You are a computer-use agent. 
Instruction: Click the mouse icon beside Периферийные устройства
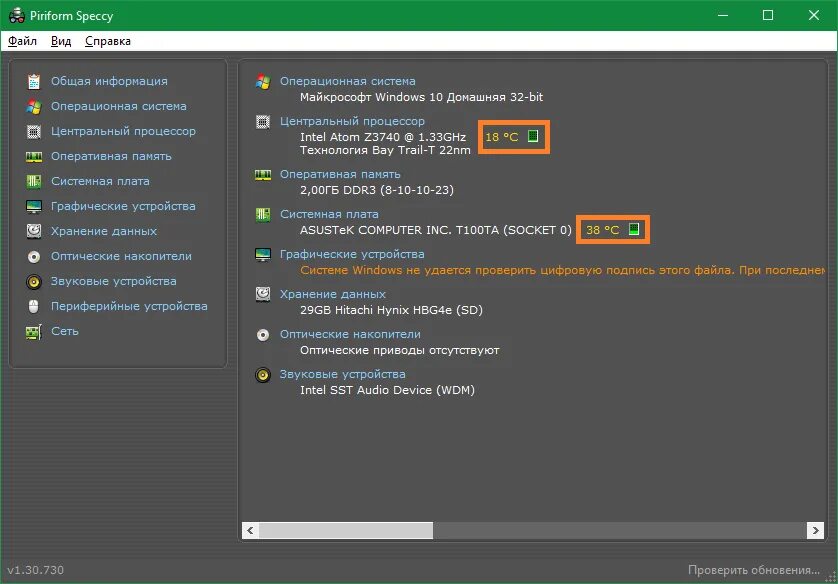click(34, 306)
